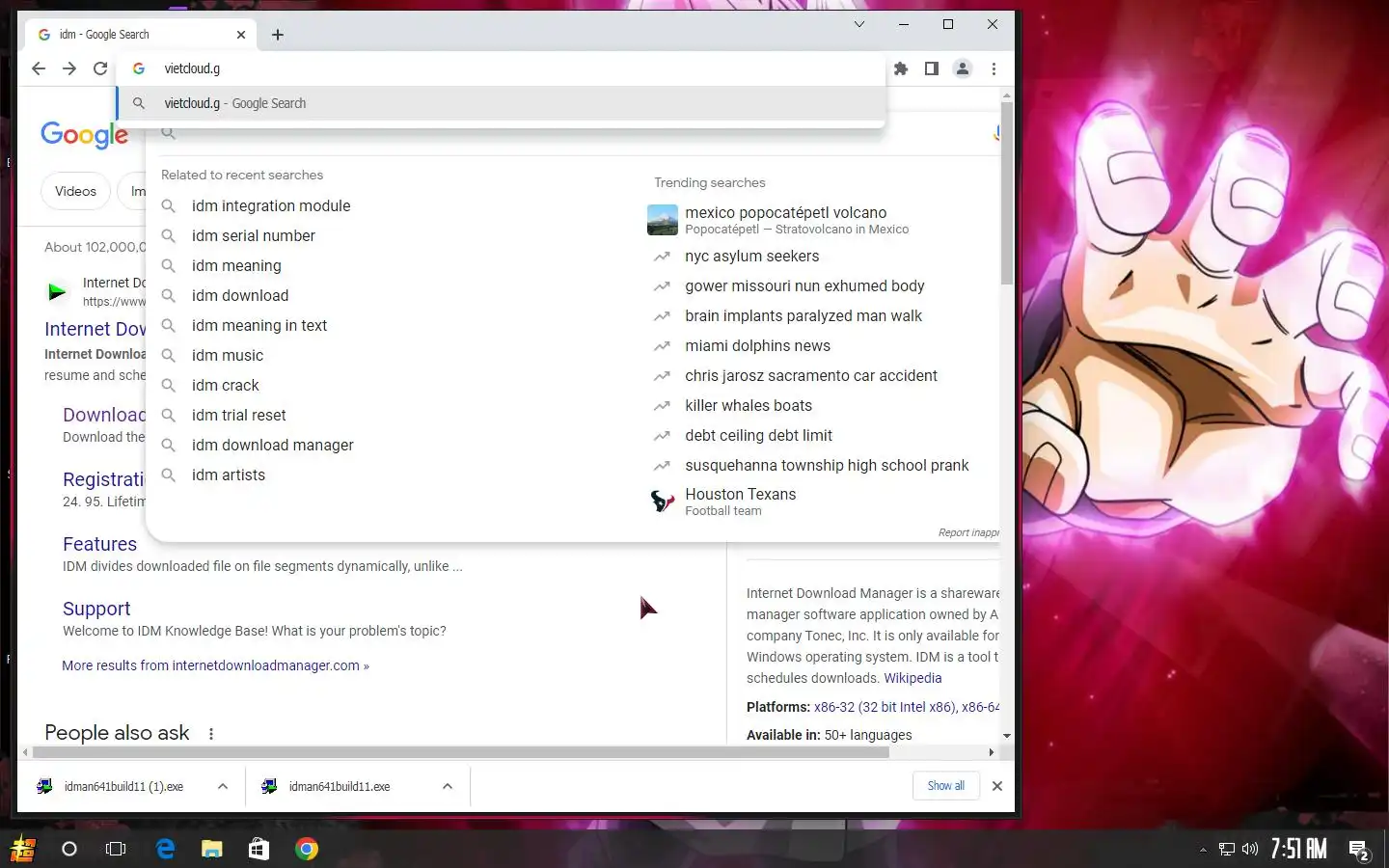Expand options for idman641build11 (1).exe download
Image resolution: width=1389 pixels, height=868 pixels.
click(x=223, y=786)
